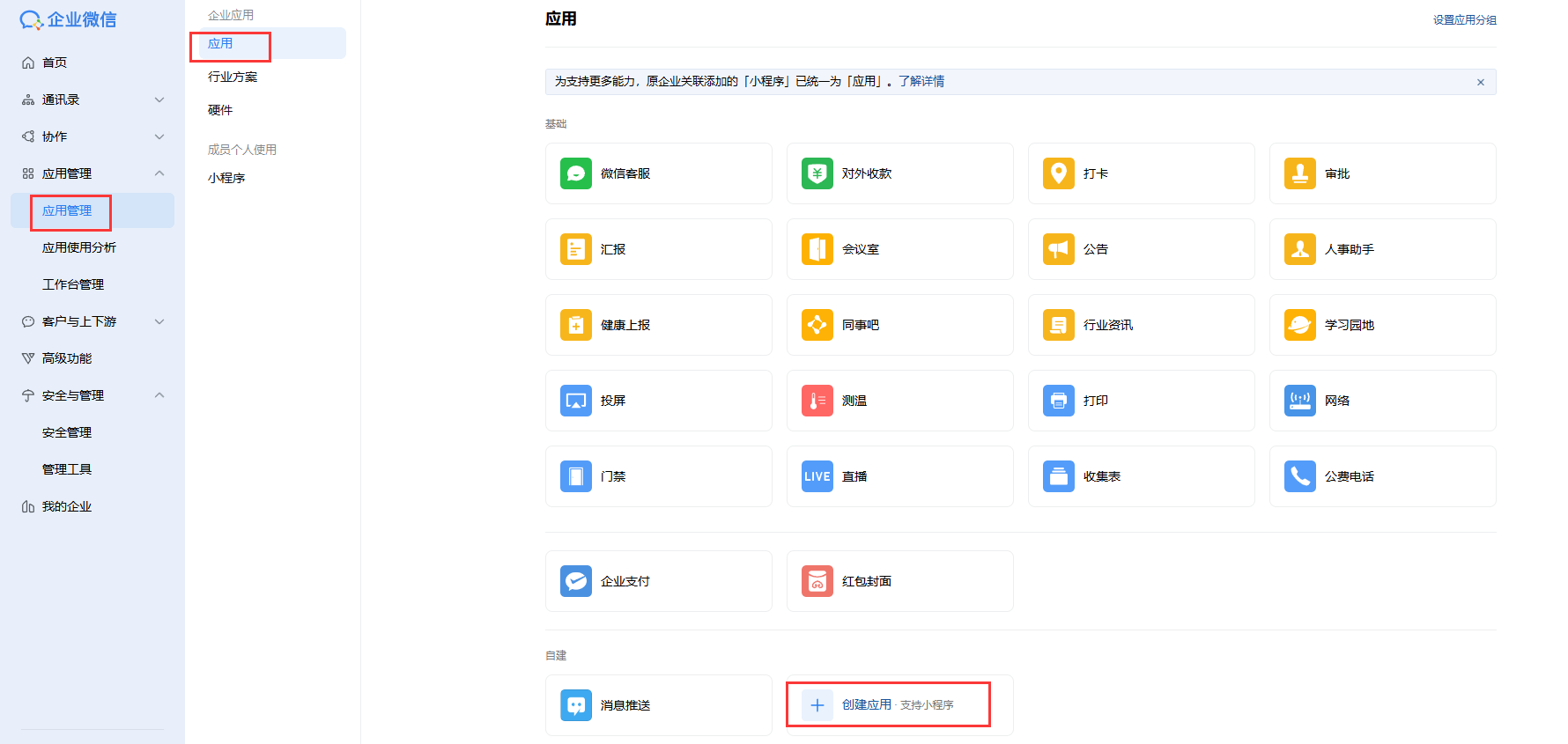
Task: Click the 微信客服 label
Action: [x=625, y=173]
